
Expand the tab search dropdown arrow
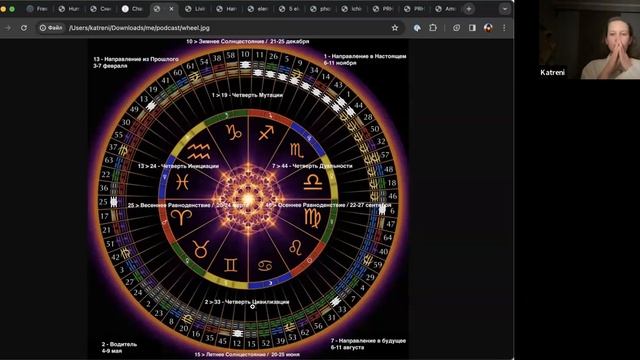[x=504, y=9]
